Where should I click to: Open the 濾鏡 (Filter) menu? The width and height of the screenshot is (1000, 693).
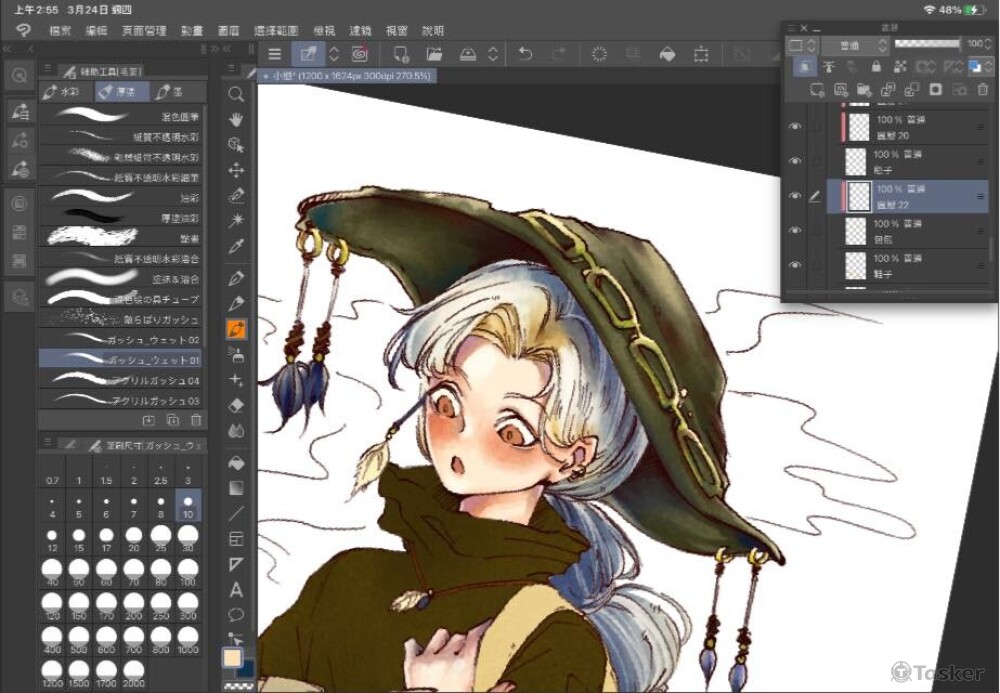point(359,31)
